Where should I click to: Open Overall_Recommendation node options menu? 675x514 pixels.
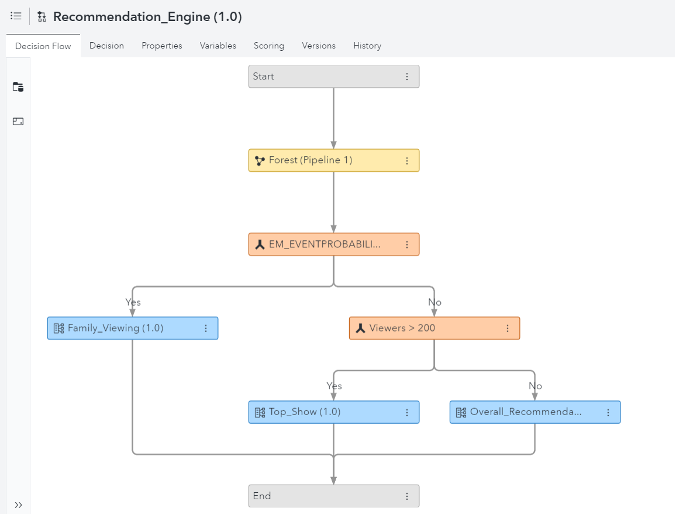pos(607,412)
